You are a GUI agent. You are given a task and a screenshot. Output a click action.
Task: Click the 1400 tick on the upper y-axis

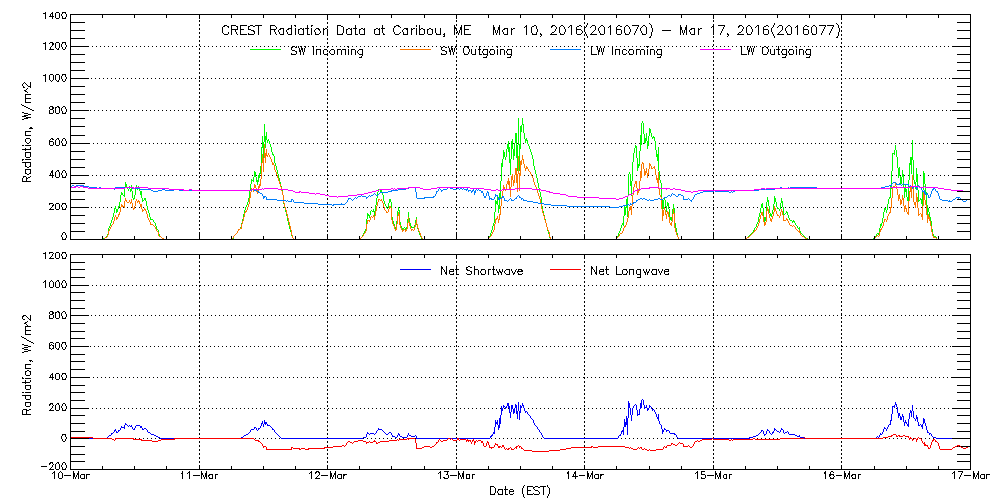[x=52, y=18]
